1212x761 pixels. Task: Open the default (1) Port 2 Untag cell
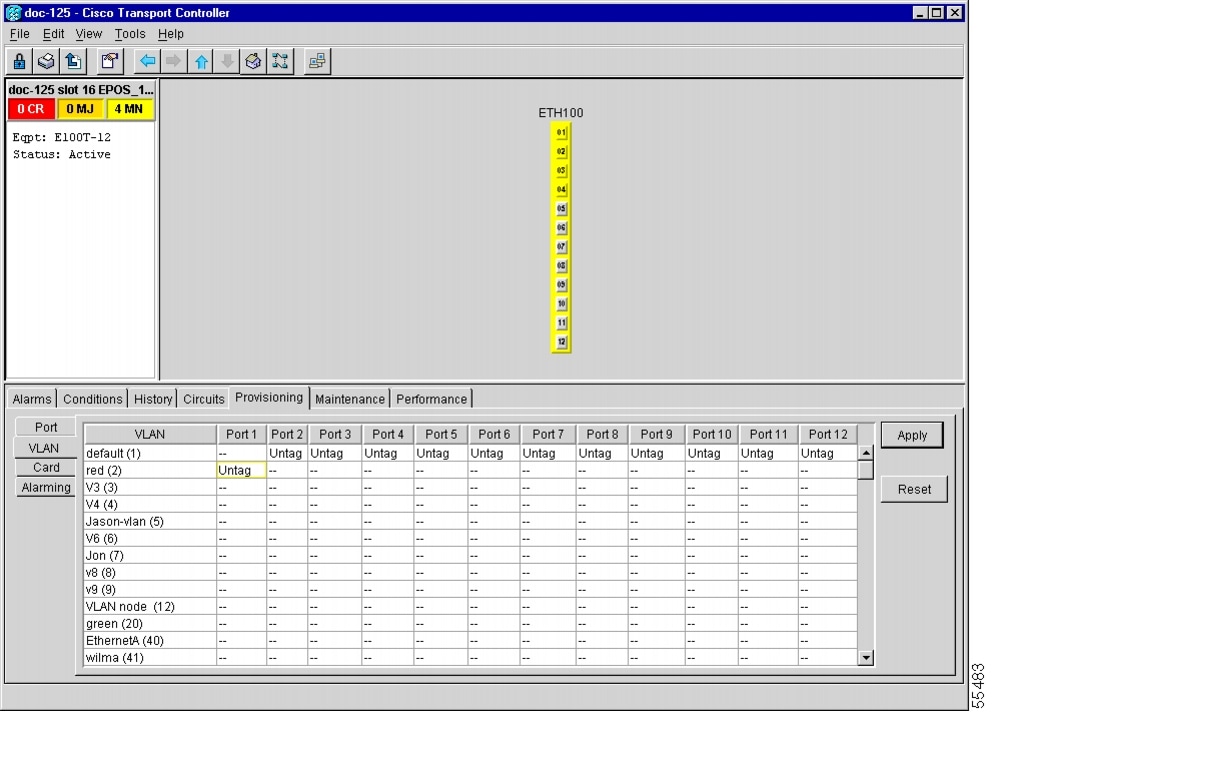pyautogui.click(x=287, y=453)
